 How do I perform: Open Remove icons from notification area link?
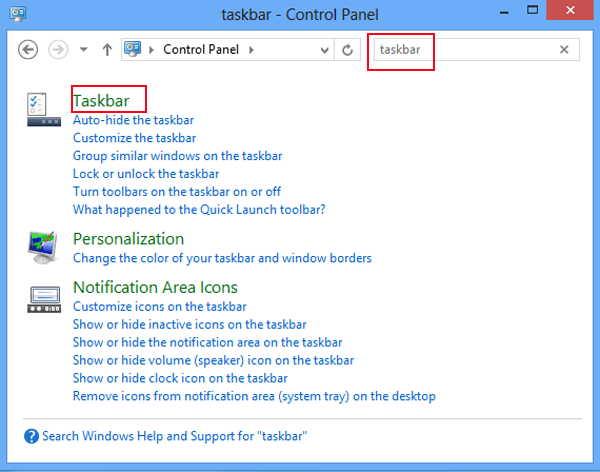[254, 396]
